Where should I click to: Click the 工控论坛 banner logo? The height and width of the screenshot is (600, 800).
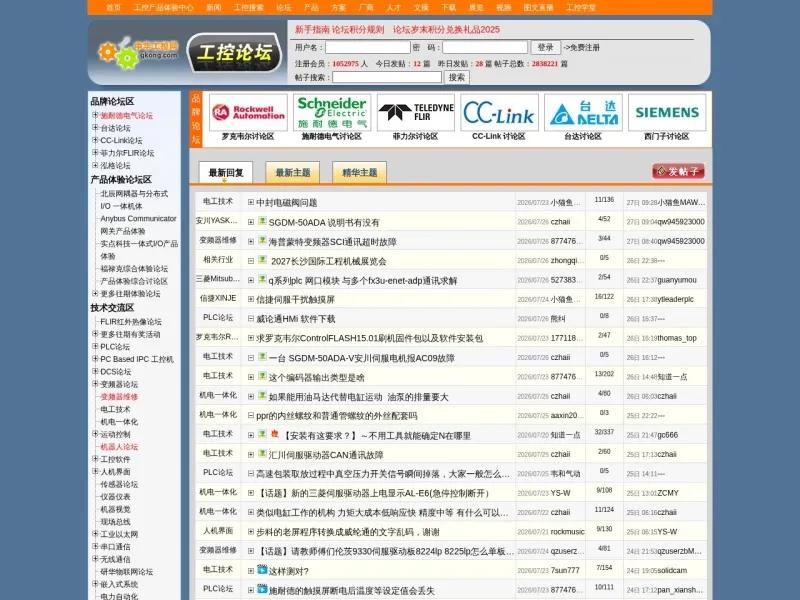[x=234, y=53]
